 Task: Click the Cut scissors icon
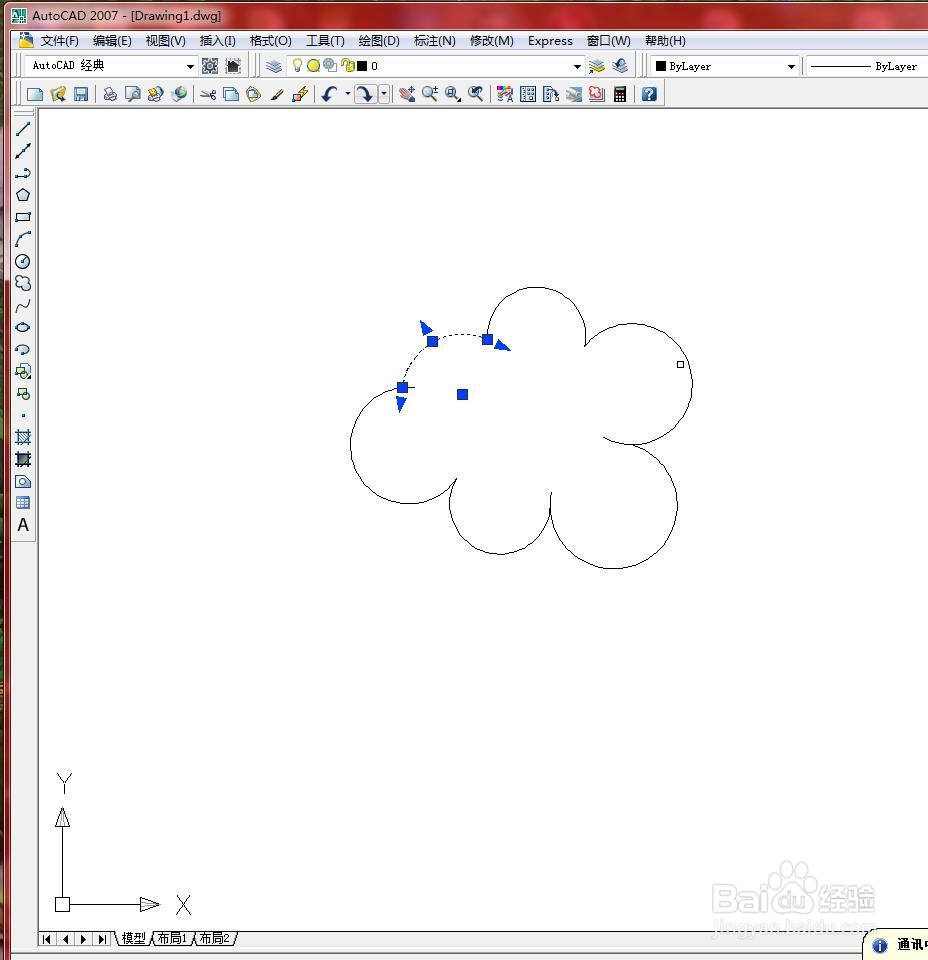tap(208, 94)
